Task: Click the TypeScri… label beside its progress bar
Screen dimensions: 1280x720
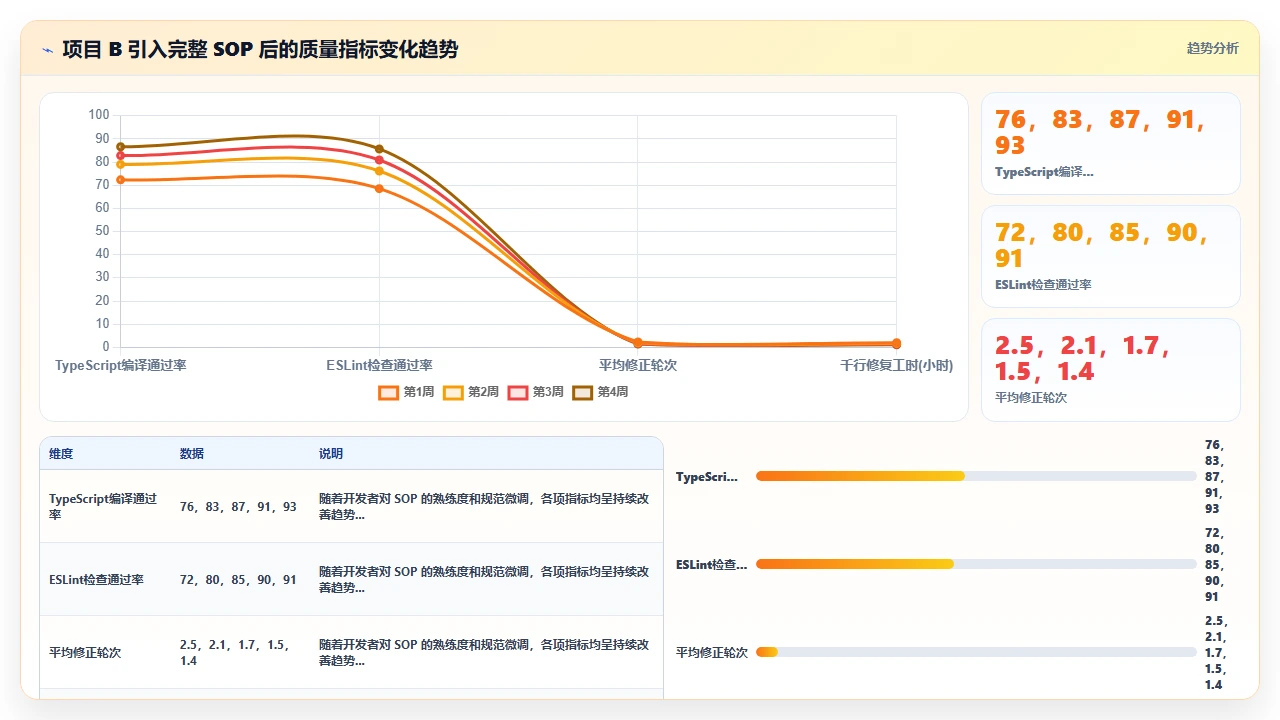Action: coord(707,477)
